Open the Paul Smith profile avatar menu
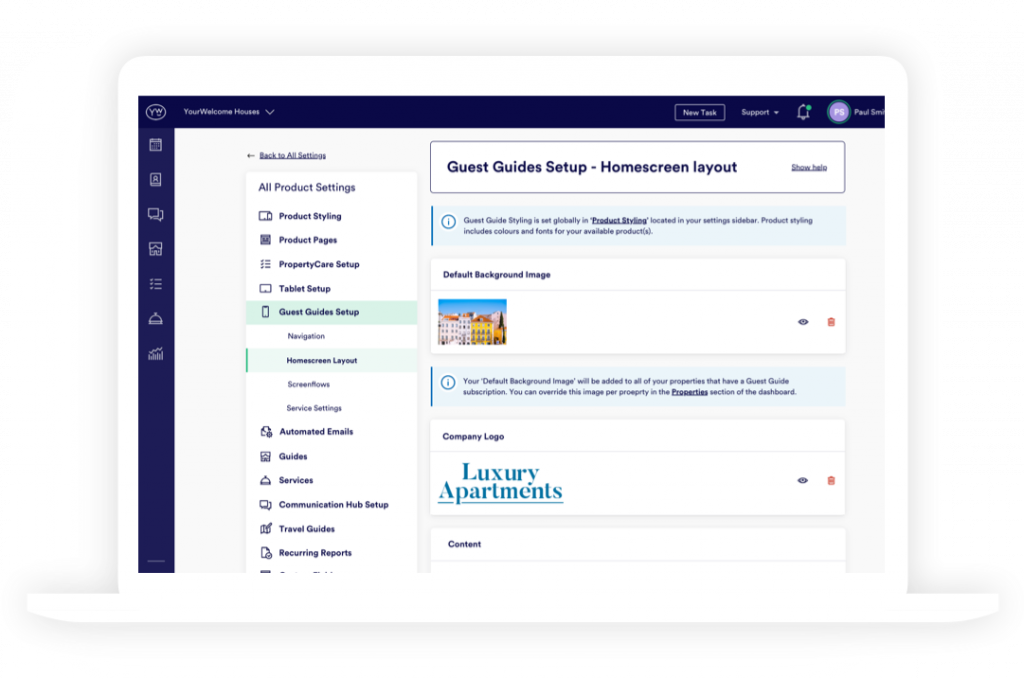 click(838, 112)
